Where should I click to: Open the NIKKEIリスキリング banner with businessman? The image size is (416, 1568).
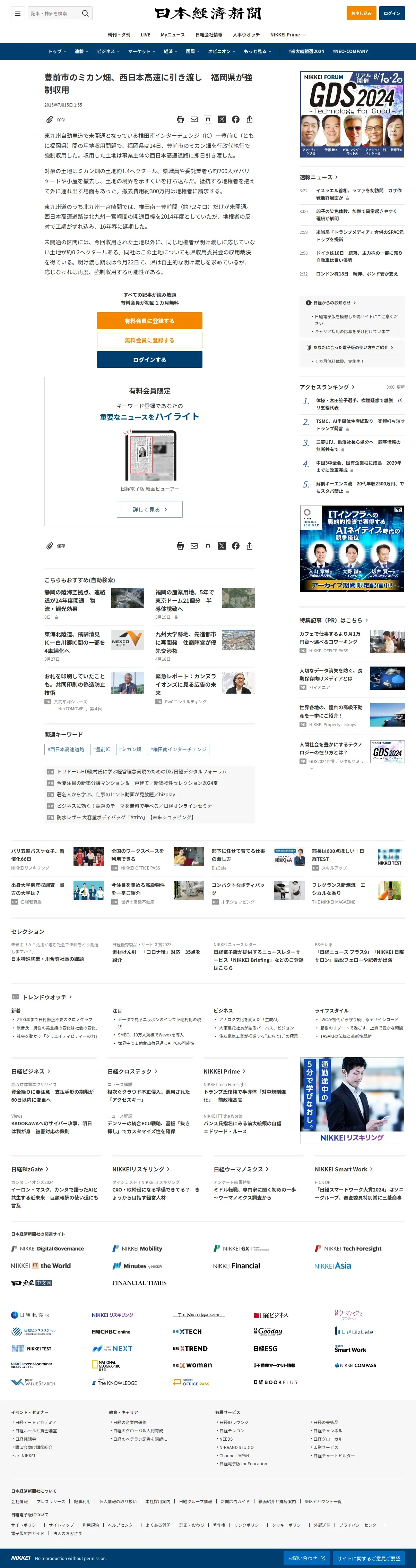352,1101
